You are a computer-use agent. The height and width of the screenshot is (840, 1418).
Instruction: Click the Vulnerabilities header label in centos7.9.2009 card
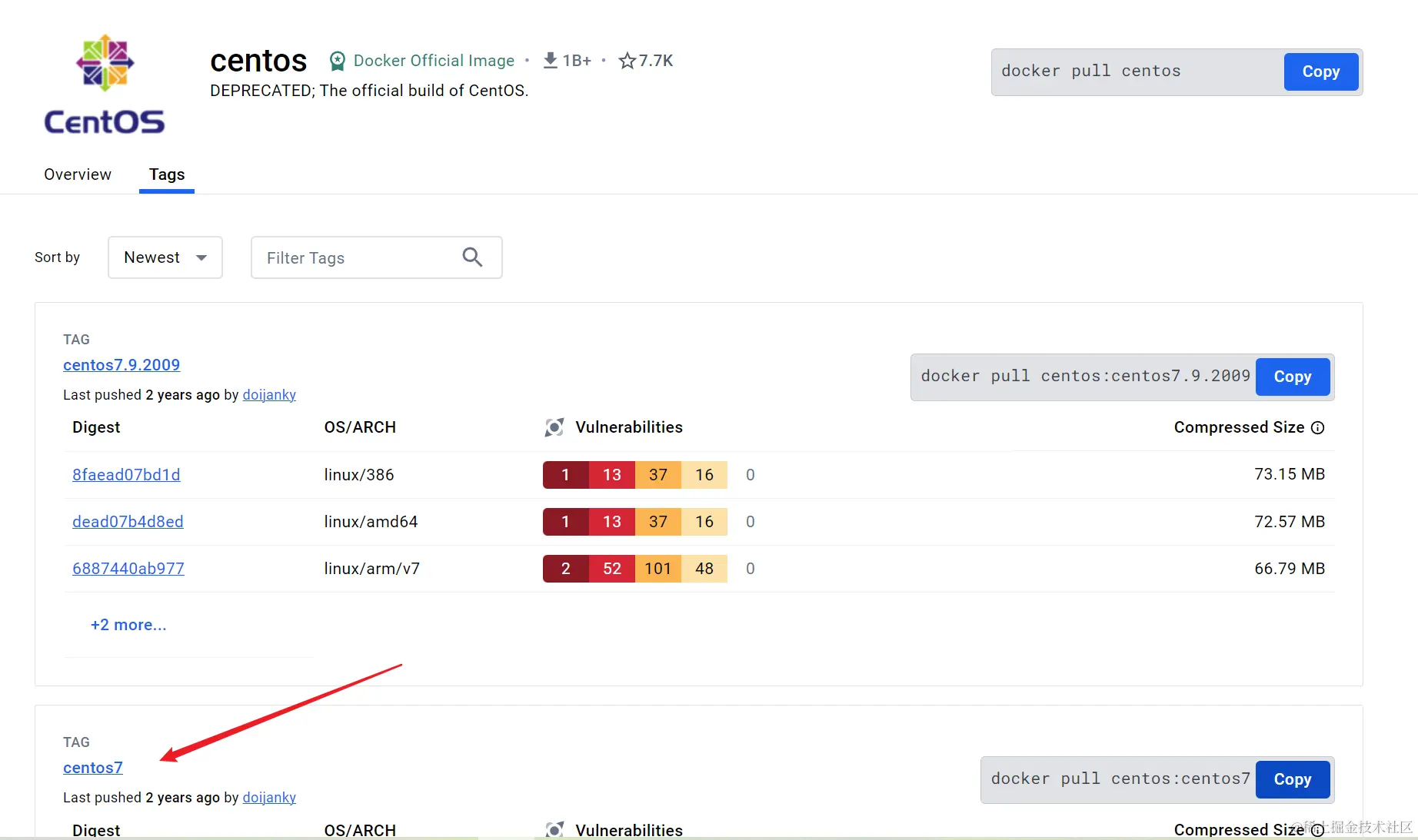[629, 427]
